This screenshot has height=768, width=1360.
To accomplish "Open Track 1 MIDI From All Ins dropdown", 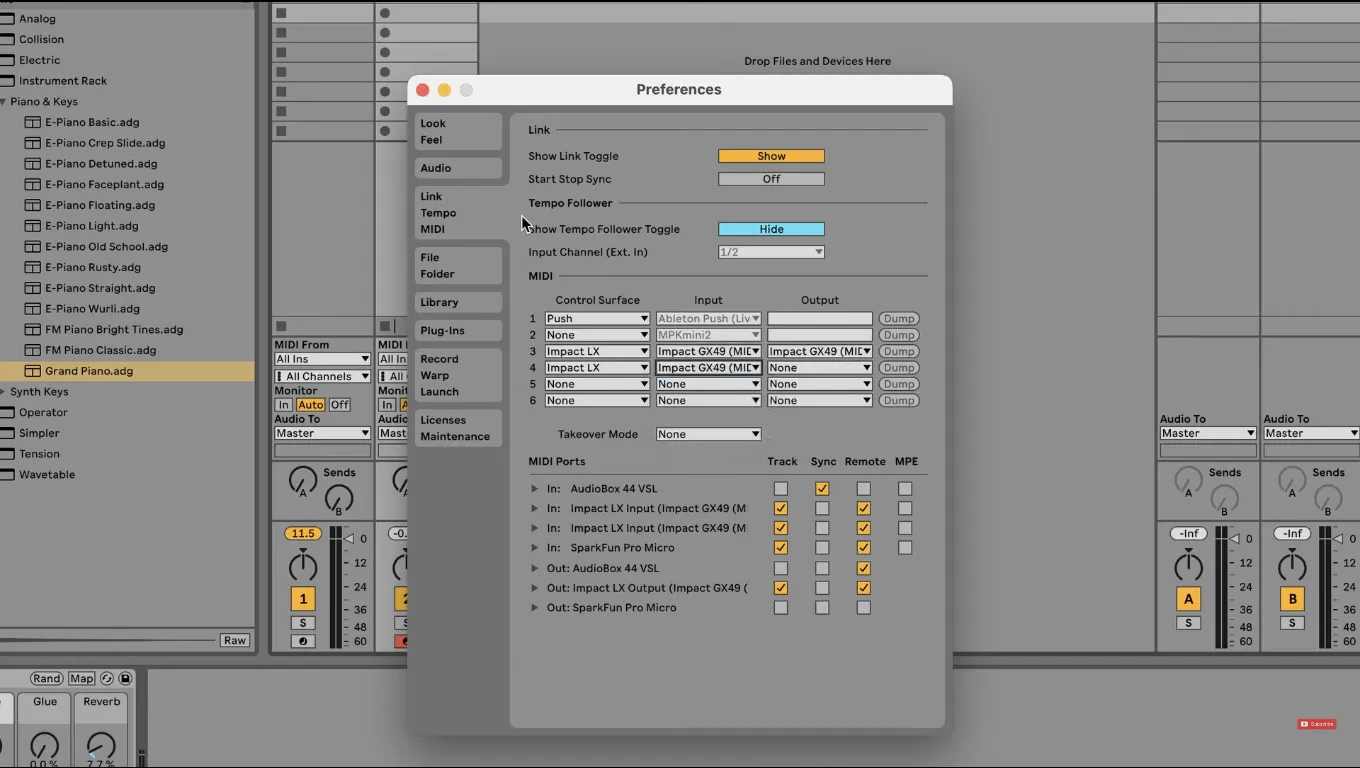I will pos(322,359).
